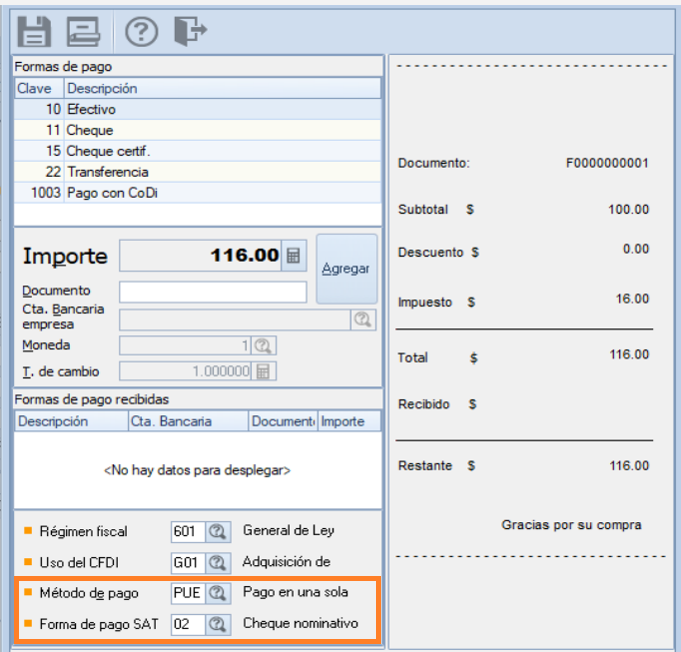Click the Documento column header in received payments
Viewport: 681px width, 652px height.
click(x=283, y=421)
